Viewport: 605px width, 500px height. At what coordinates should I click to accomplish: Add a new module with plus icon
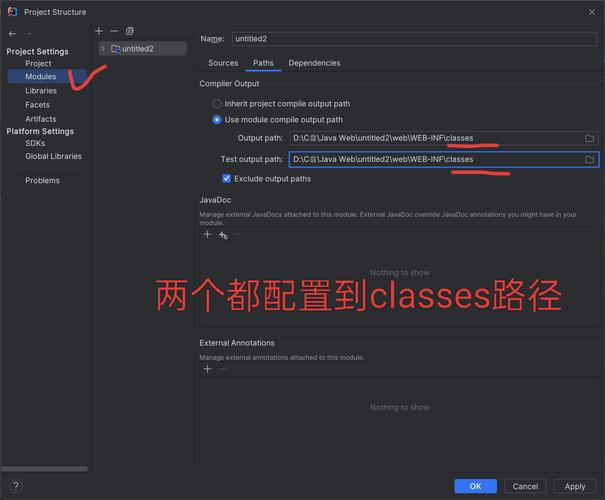click(x=99, y=31)
